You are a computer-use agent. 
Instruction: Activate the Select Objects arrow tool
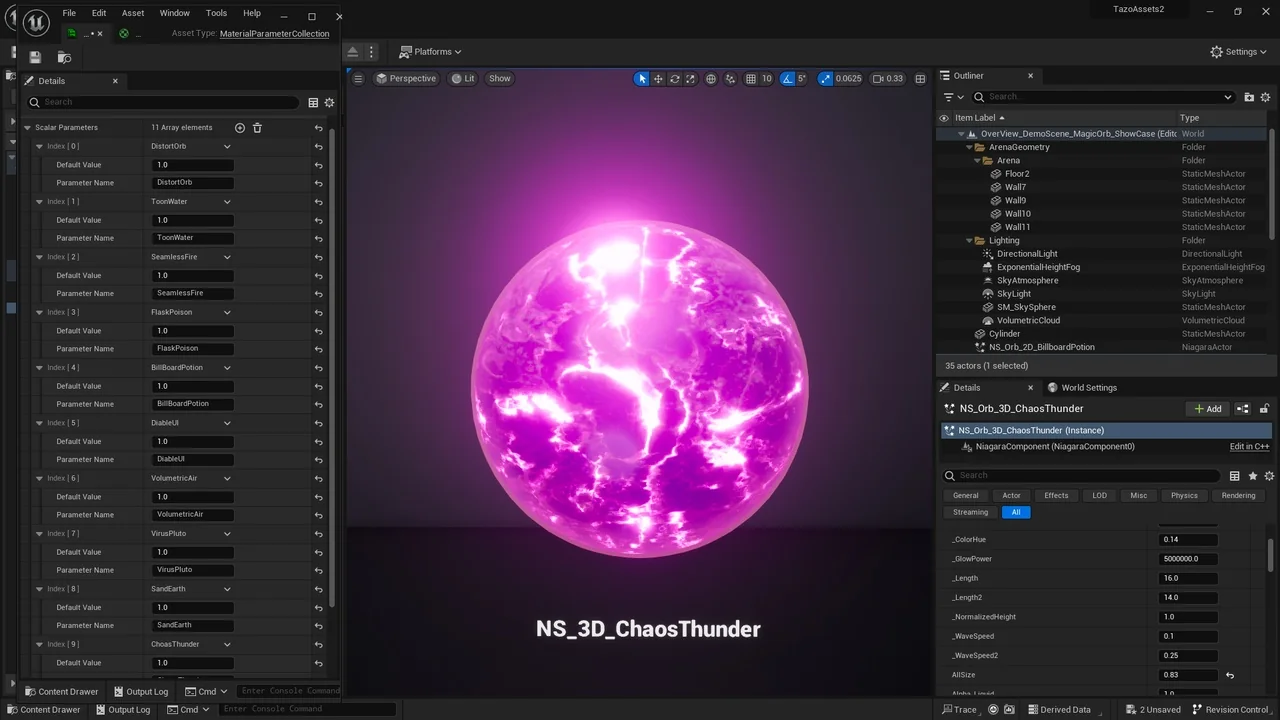[x=641, y=78]
